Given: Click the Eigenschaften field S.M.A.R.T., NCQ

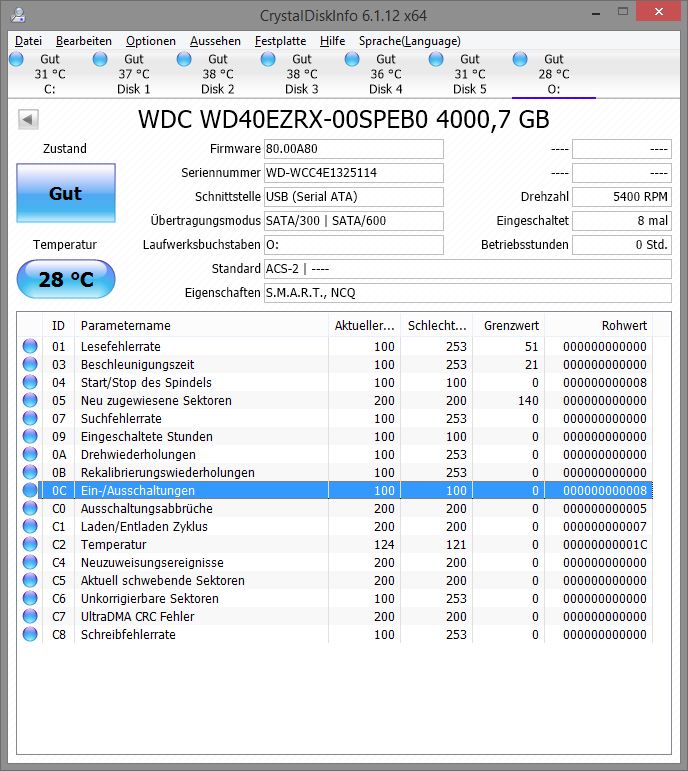Looking at the screenshot, I should point(468,293).
